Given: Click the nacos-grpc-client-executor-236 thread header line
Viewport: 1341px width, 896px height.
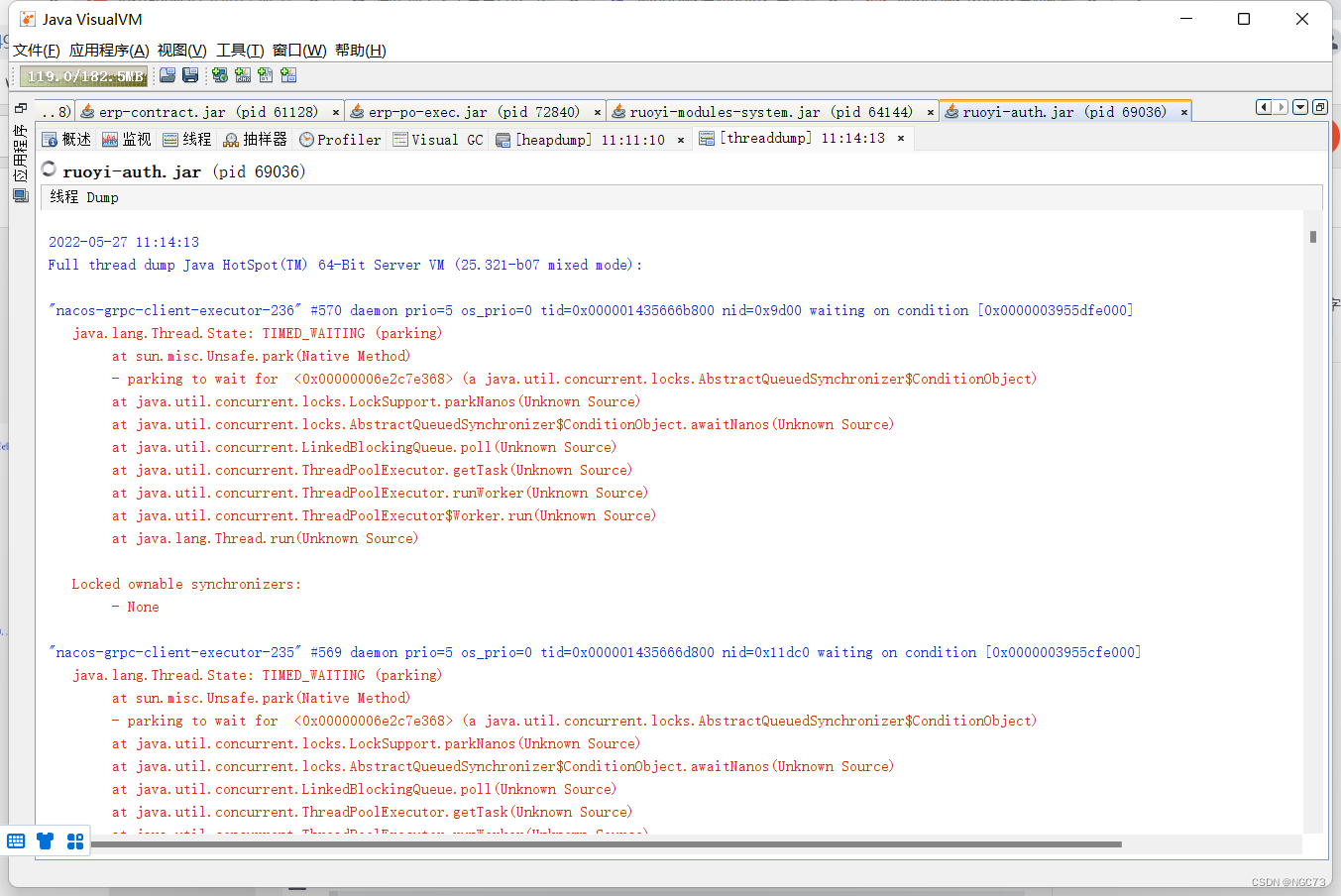Looking at the screenshot, I should (591, 310).
